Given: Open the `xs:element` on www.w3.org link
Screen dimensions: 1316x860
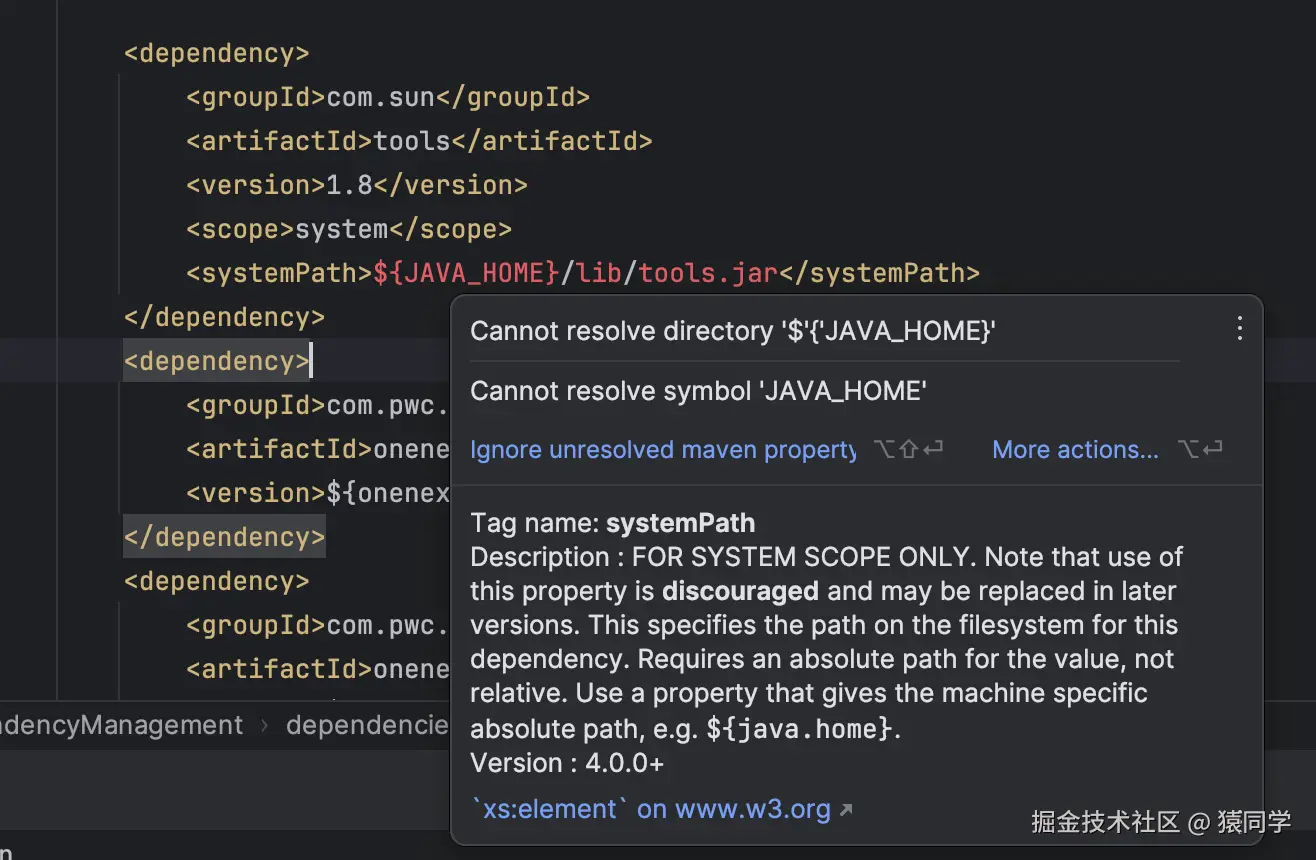Looking at the screenshot, I should [650, 809].
